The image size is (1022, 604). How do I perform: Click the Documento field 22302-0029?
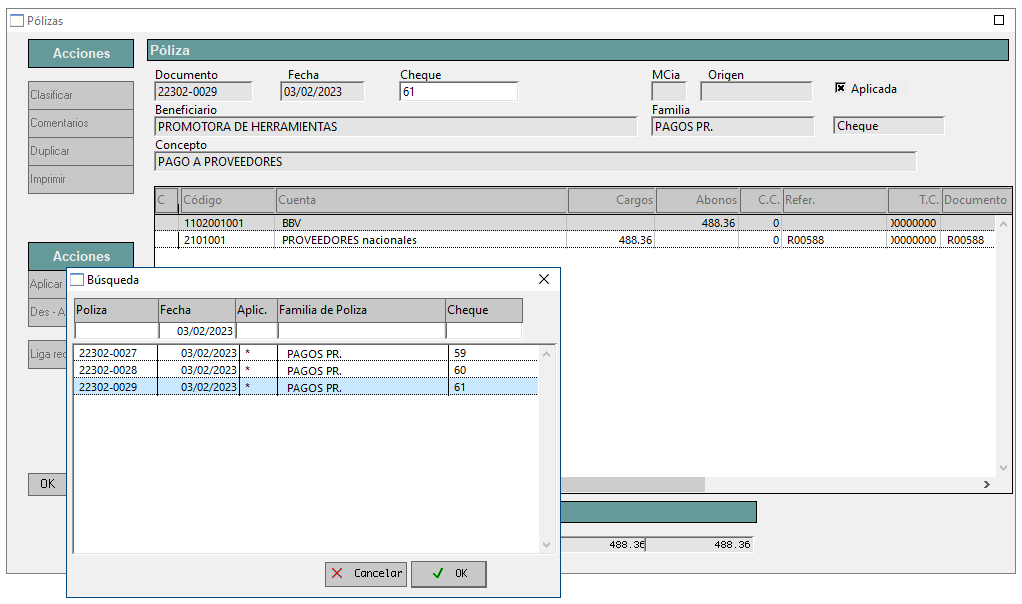point(203,92)
